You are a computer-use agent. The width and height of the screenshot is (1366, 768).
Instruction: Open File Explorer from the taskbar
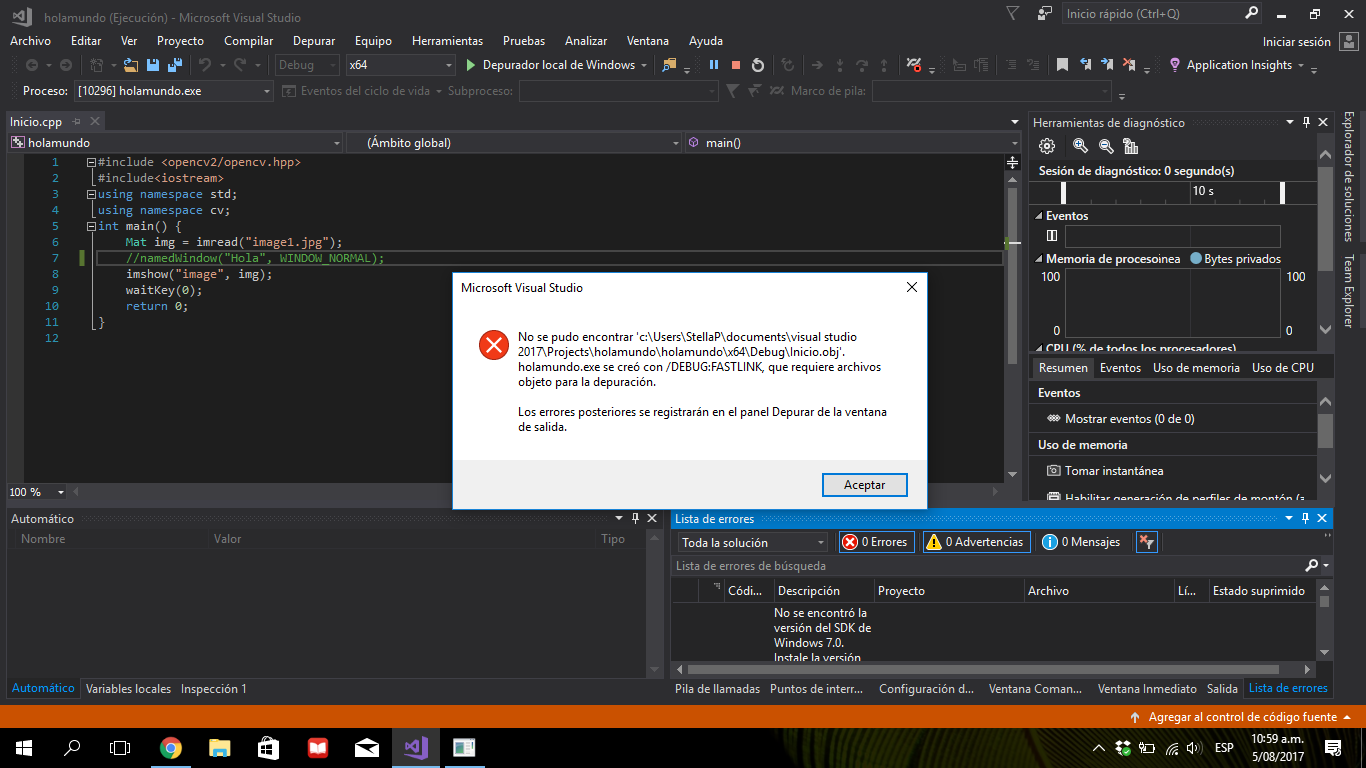pos(220,747)
